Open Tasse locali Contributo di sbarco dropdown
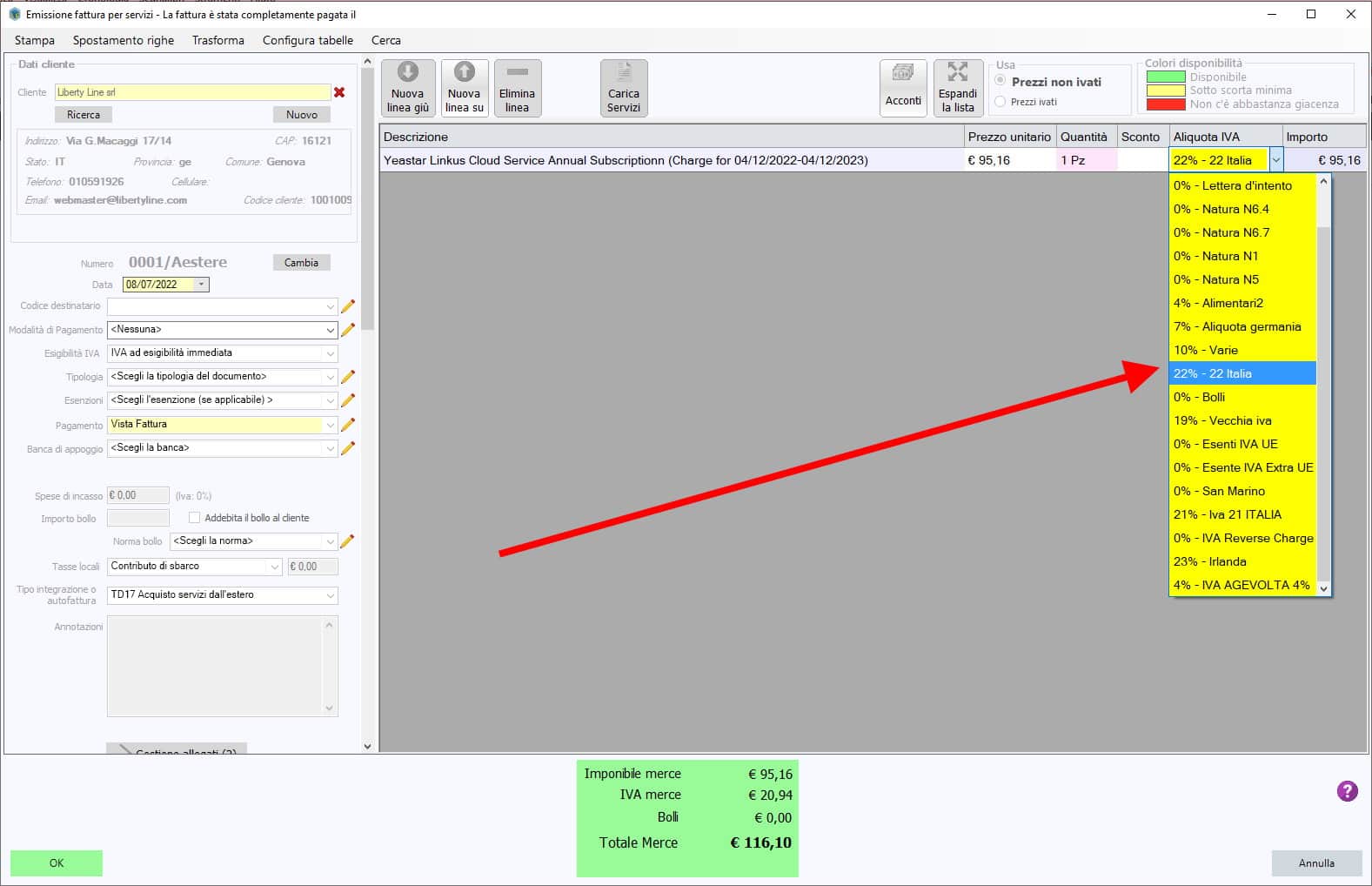Screen dimensions: 1372x886 (275, 567)
